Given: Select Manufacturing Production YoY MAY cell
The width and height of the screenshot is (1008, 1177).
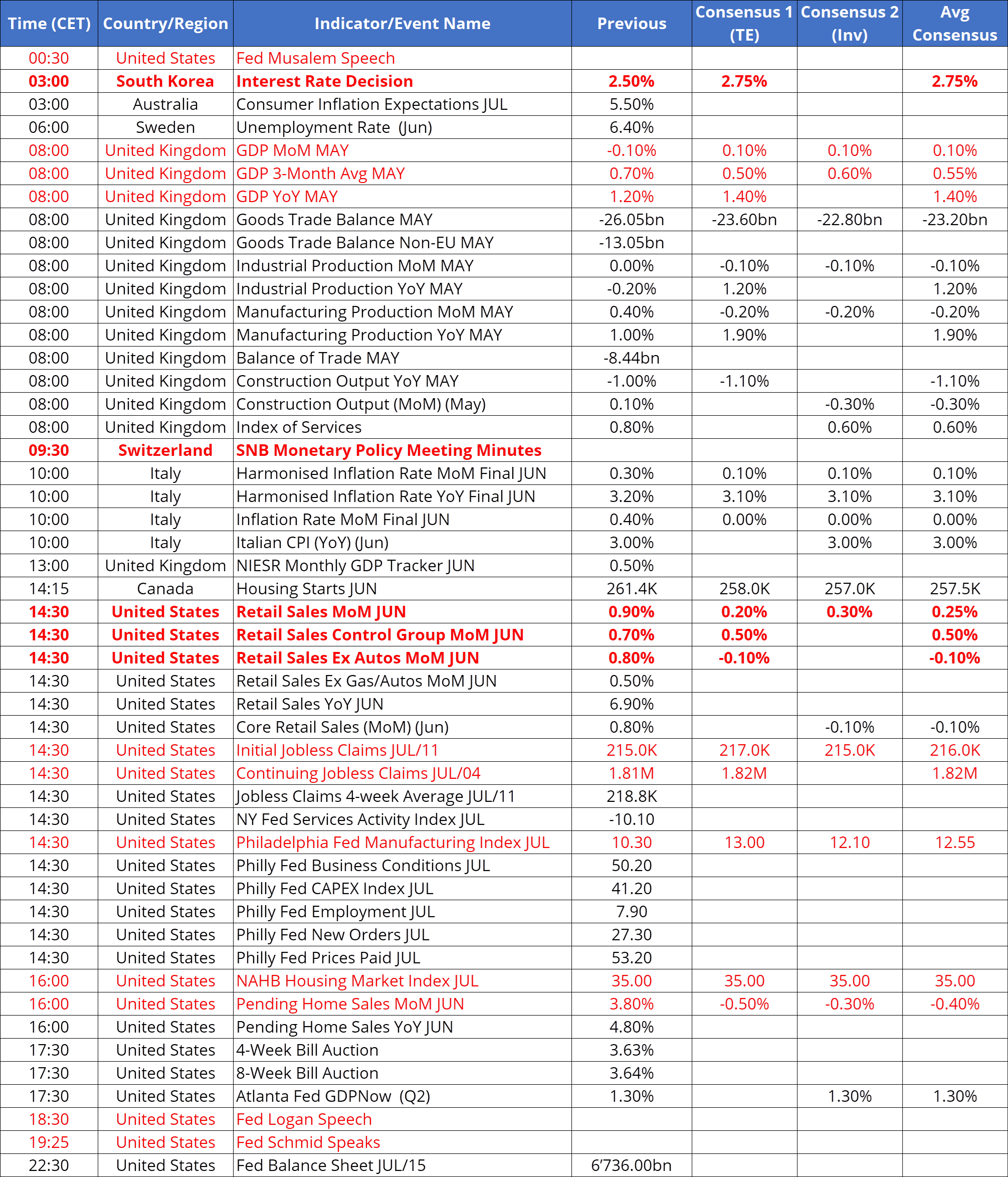Looking at the screenshot, I should click(402, 335).
